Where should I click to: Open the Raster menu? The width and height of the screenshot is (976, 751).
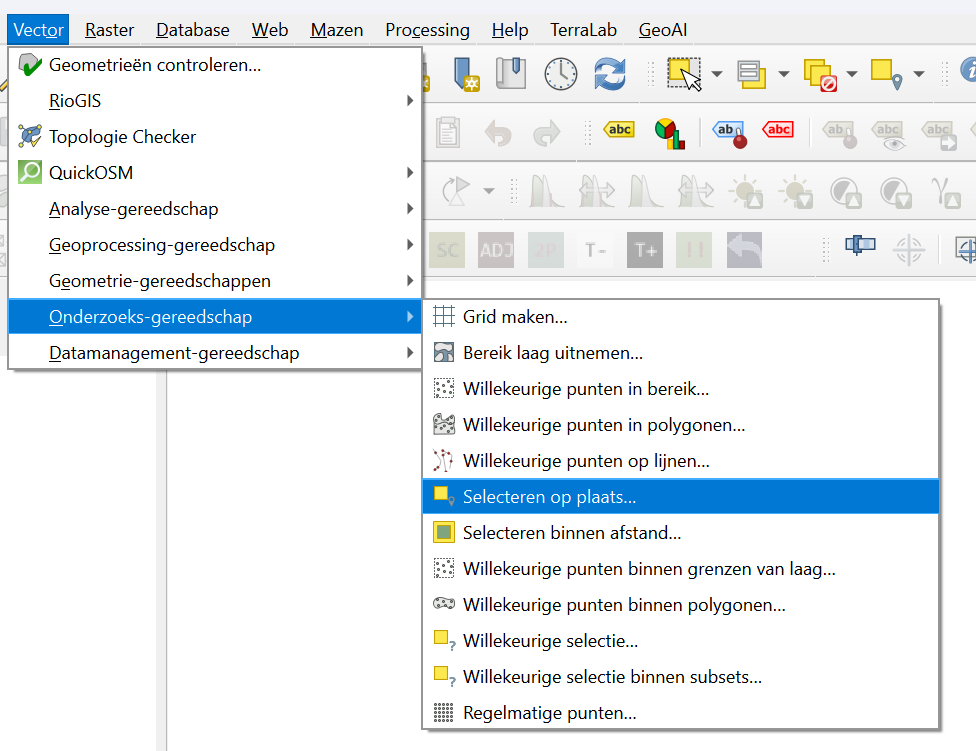110,30
